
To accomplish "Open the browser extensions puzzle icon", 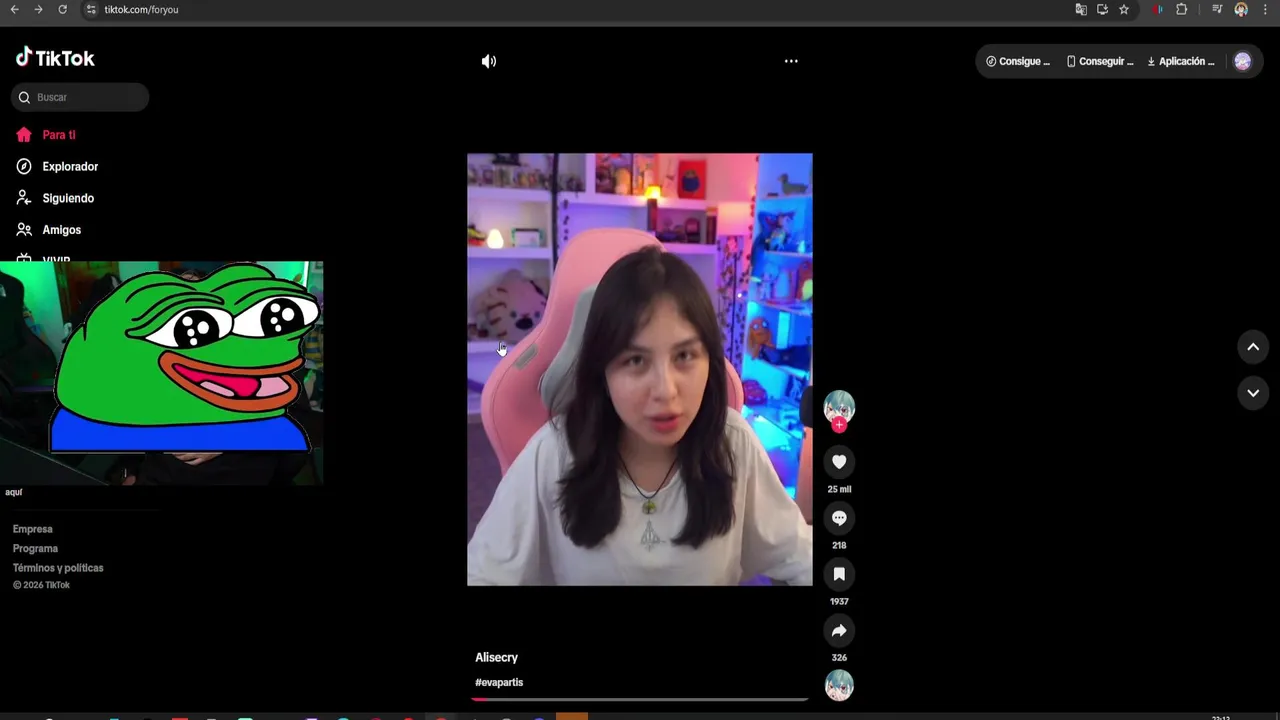I will pyautogui.click(x=1182, y=9).
